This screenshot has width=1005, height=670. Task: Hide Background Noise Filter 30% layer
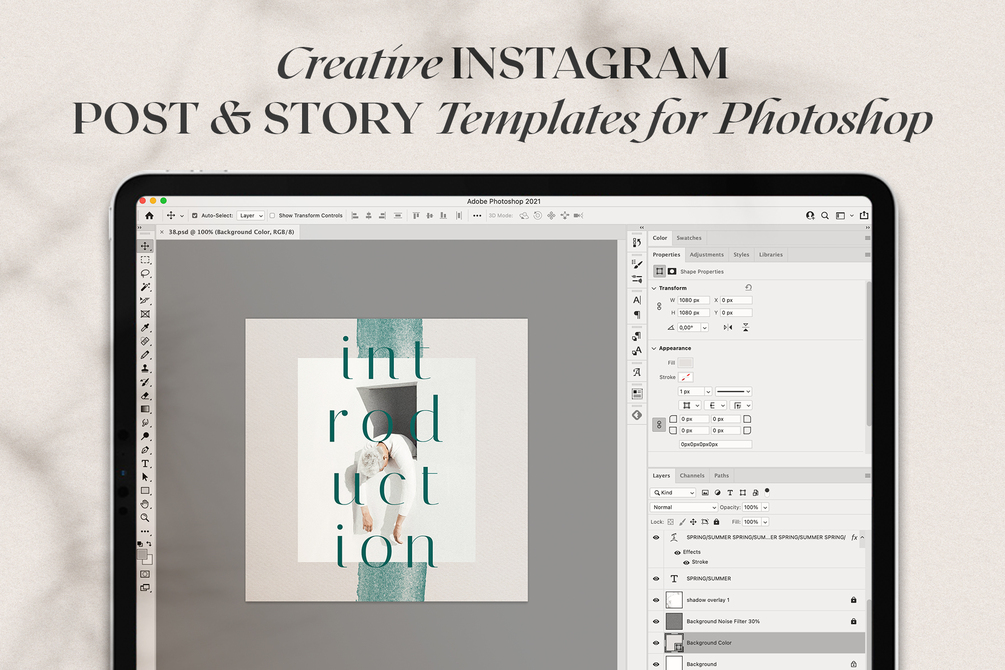(656, 621)
